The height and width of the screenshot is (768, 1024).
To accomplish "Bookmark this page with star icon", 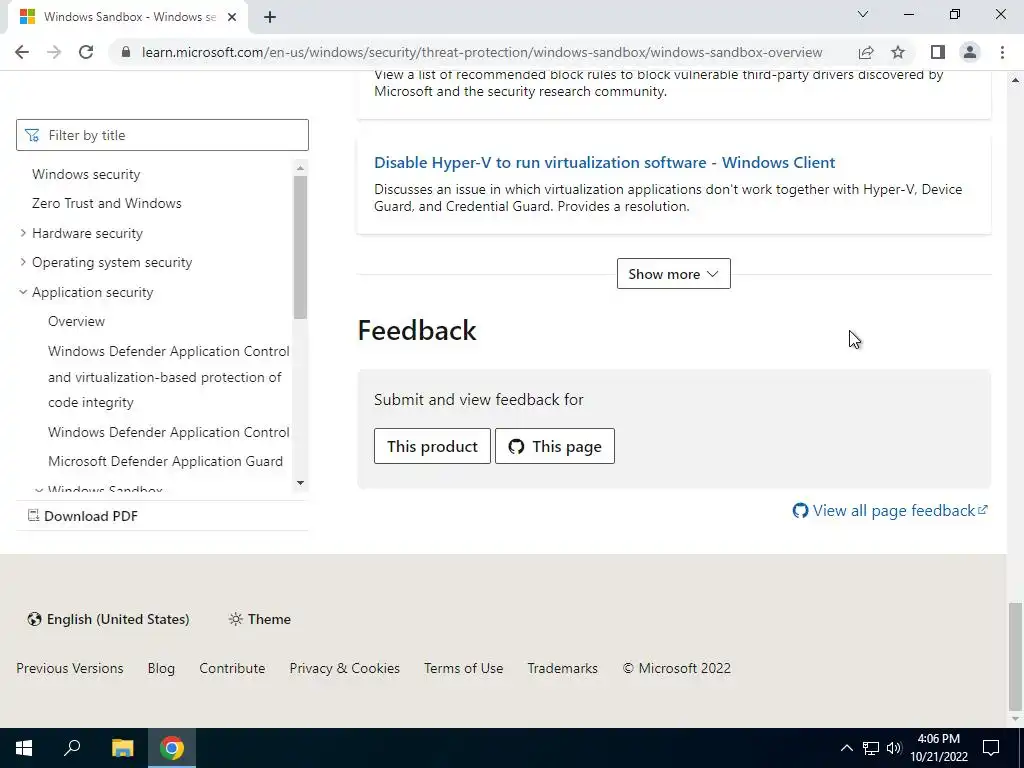I will point(898,52).
